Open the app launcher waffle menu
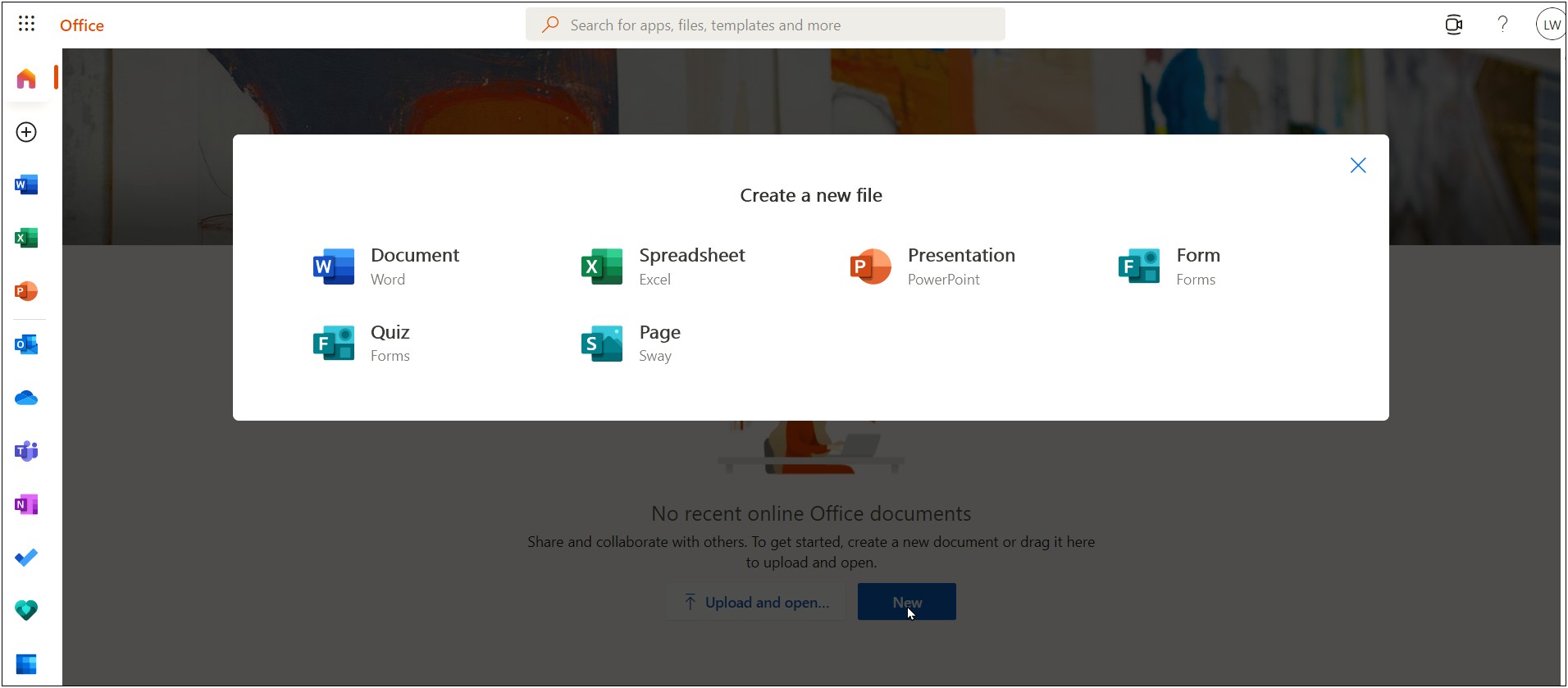The image size is (1568, 688). click(x=26, y=24)
